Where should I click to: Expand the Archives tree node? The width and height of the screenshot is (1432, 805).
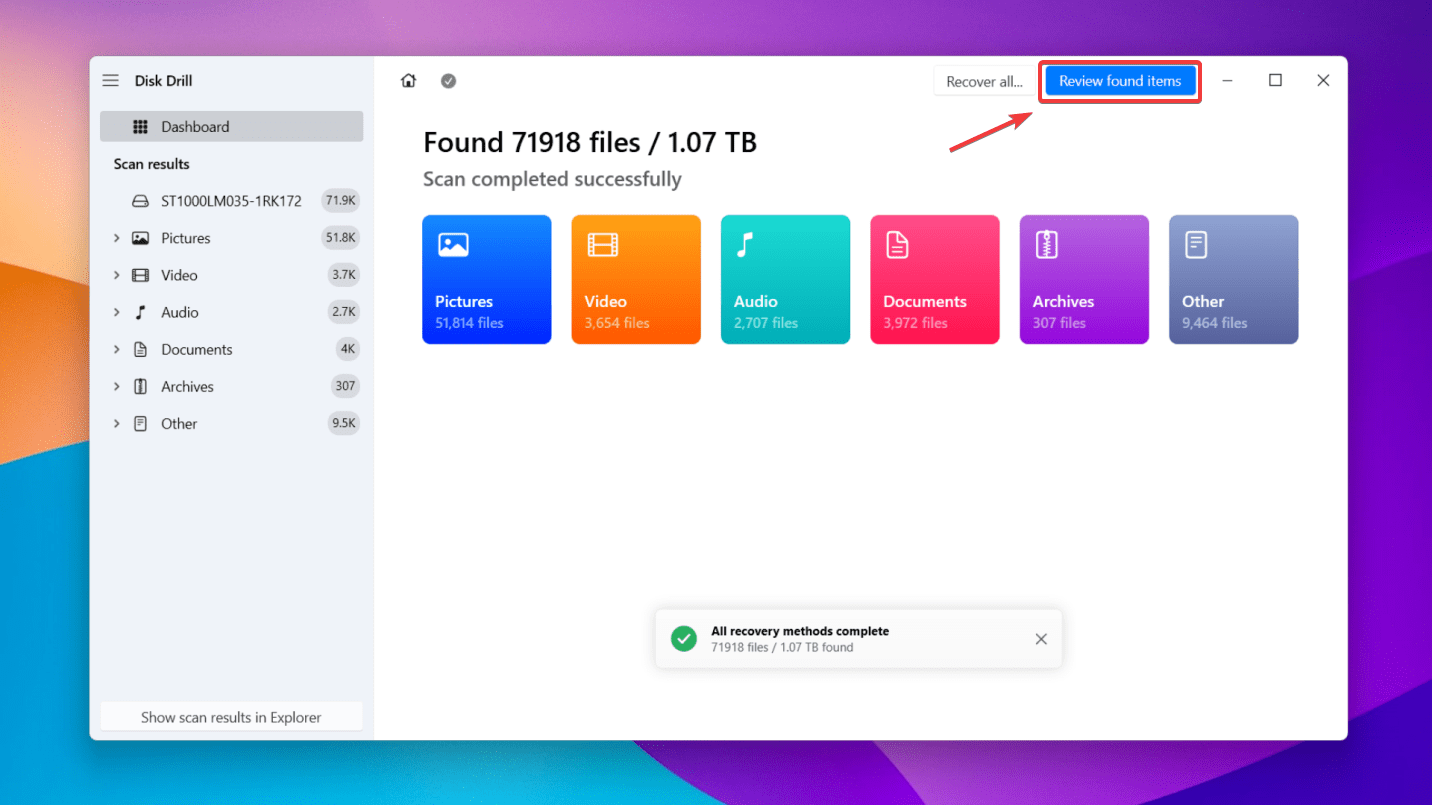pos(116,386)
